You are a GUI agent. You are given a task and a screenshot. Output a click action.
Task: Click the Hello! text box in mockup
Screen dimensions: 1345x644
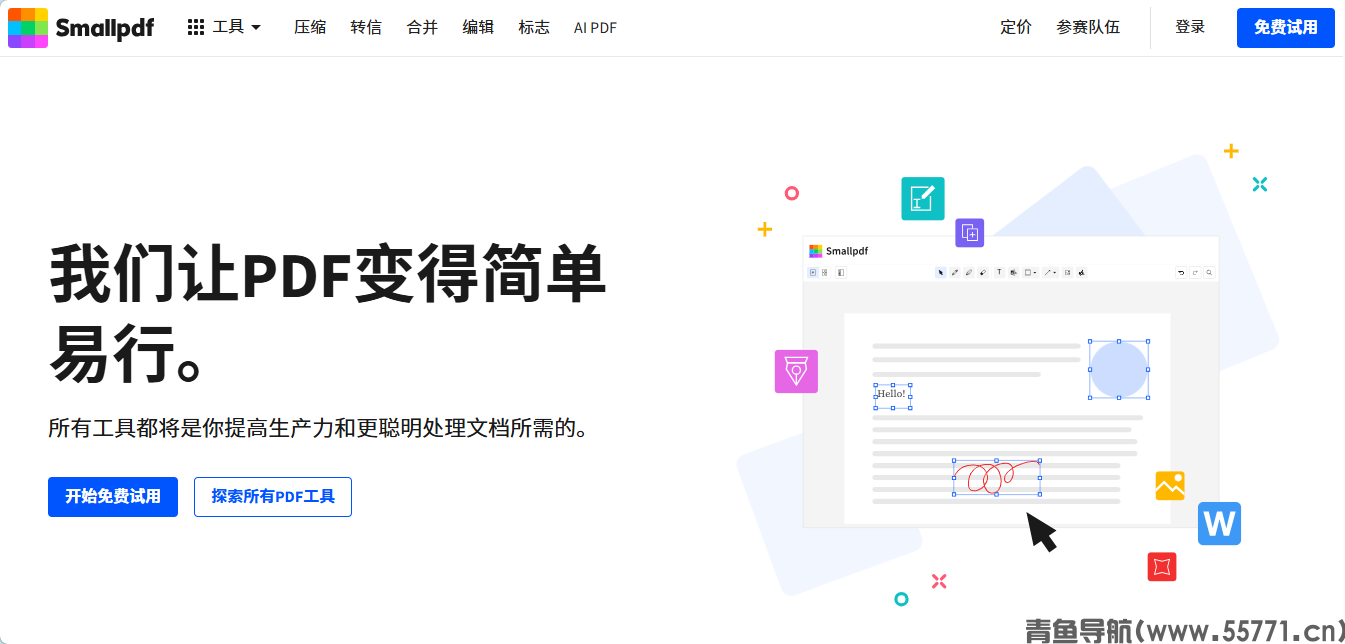[x=892, y=396]
